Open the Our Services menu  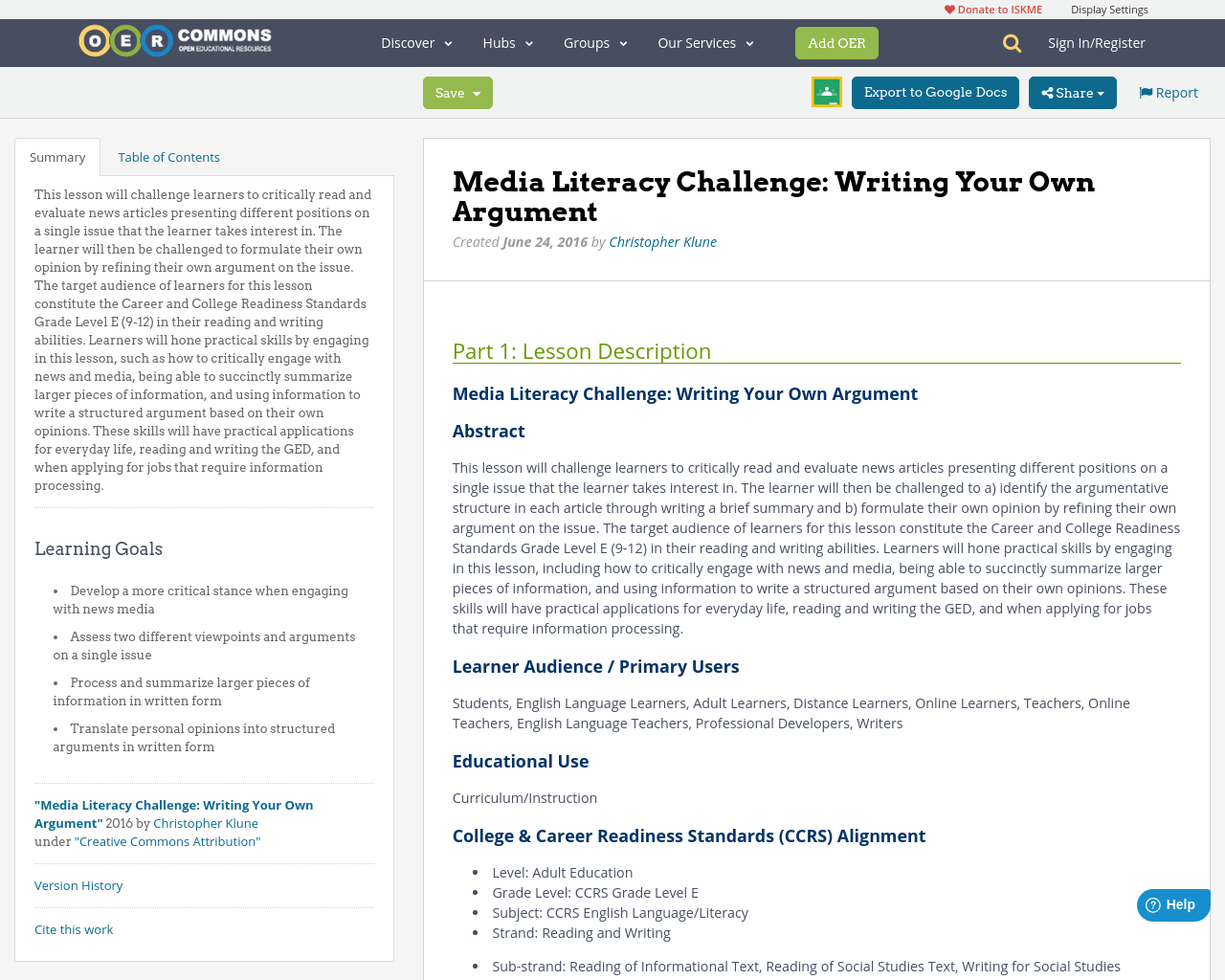pos(705,41)
